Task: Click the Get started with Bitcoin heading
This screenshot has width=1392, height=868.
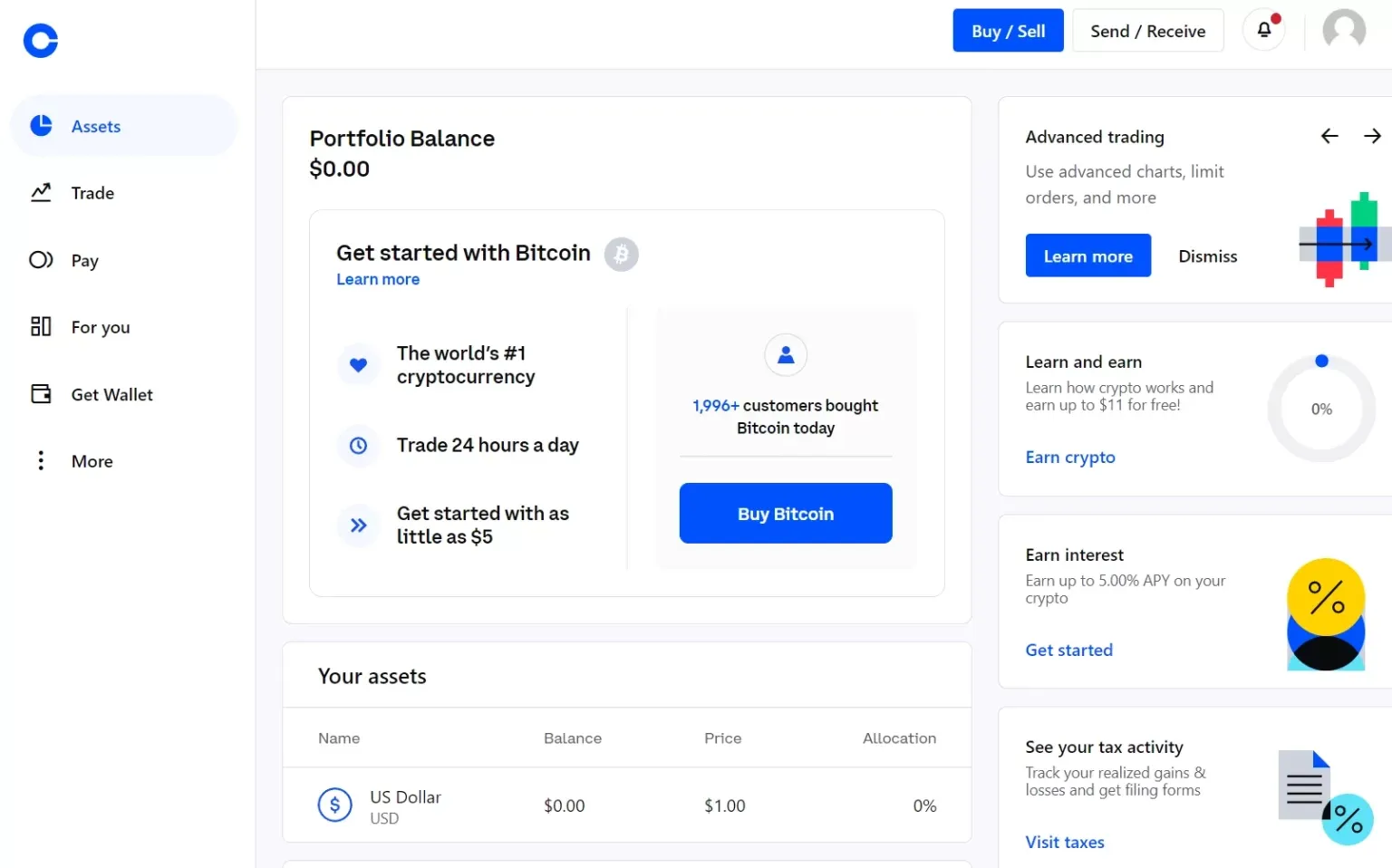Action: pyautogui.click(x=463, y=253)
